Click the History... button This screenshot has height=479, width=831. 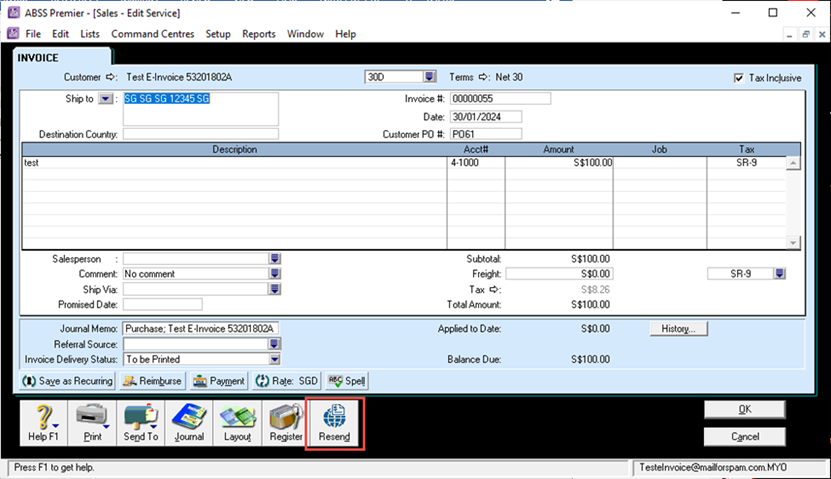click(679, 328)
